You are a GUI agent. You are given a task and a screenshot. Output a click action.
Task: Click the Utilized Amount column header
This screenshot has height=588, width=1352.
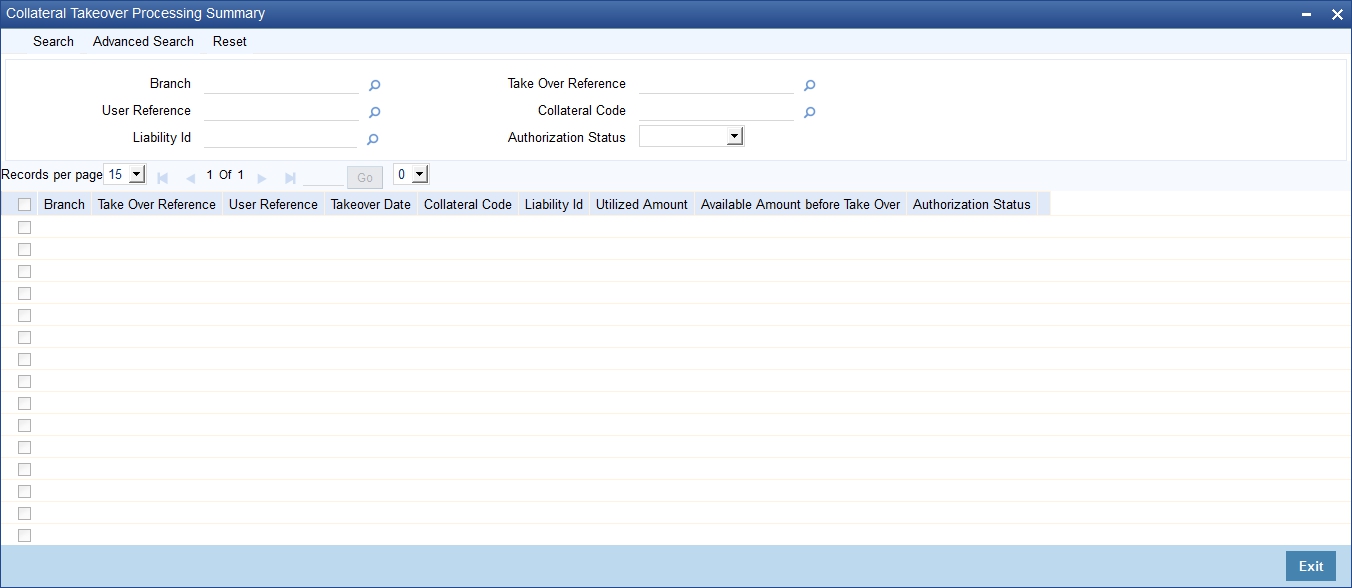(642, 204)
